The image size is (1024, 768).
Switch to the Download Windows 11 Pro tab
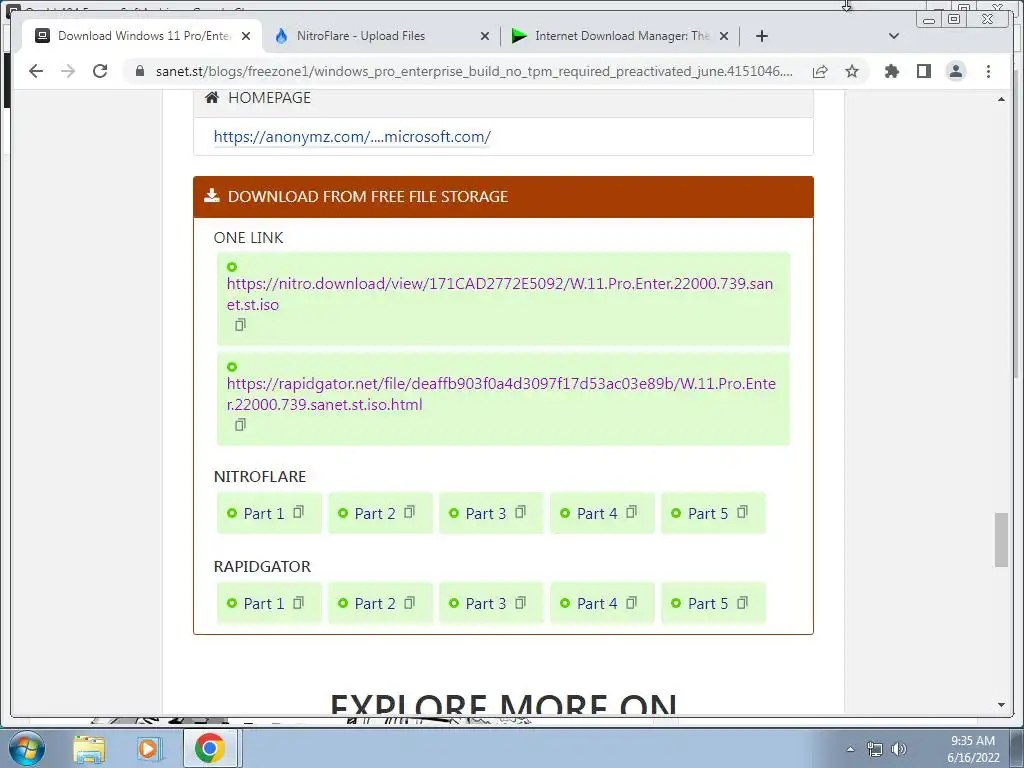click(x=142, y=36)
